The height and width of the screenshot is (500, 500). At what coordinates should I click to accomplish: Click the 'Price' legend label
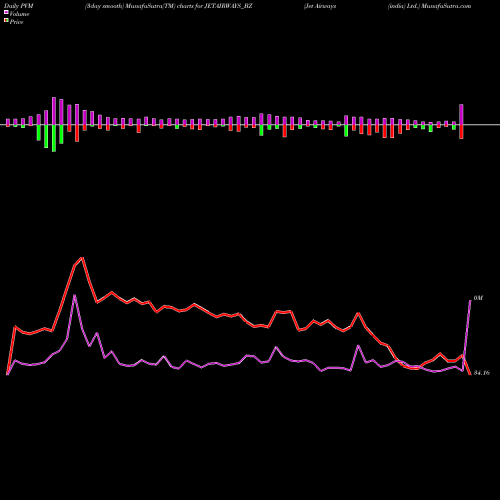coord(16,22)
